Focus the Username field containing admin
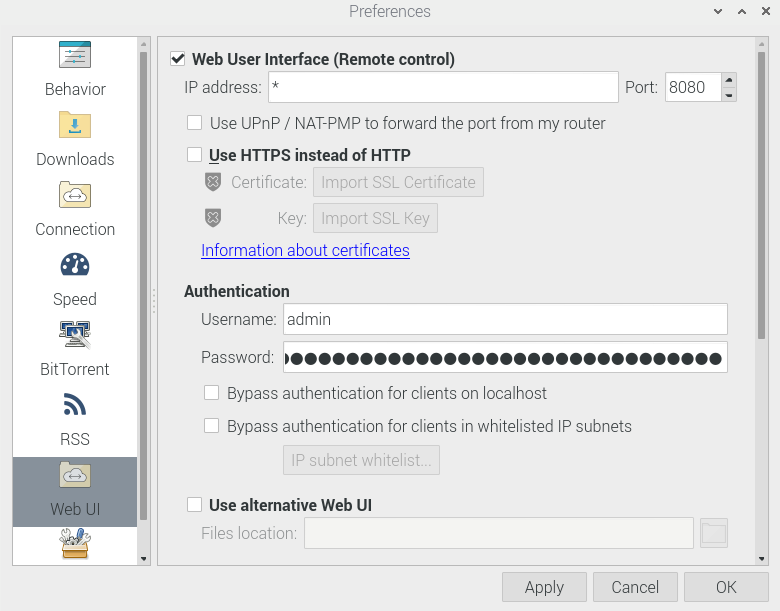780x611 pixels. click(505, 319)
